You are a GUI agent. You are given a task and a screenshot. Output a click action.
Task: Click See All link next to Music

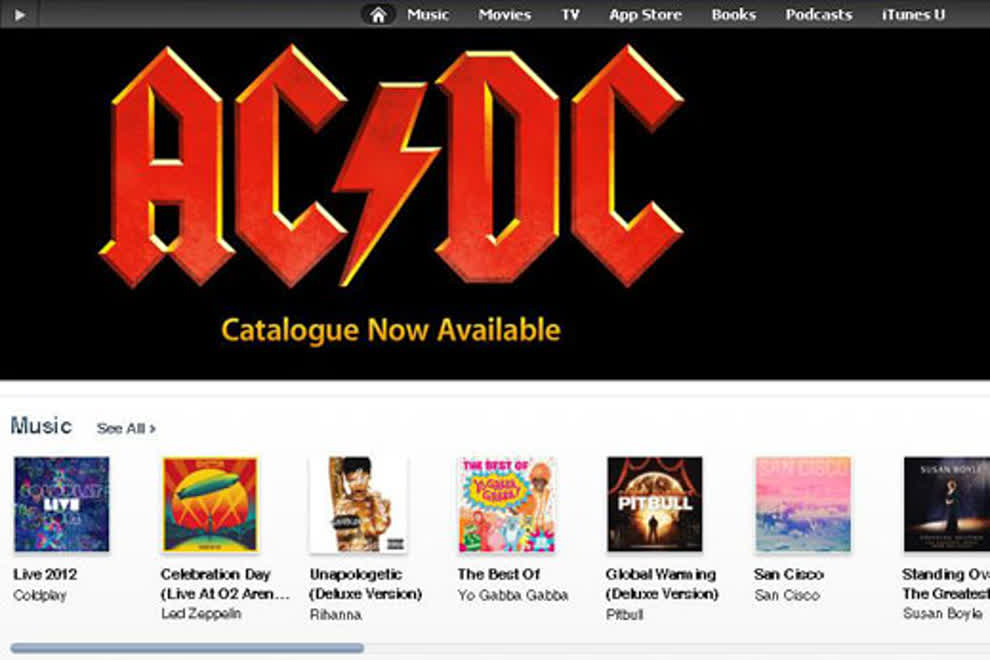tap(126, 428)
